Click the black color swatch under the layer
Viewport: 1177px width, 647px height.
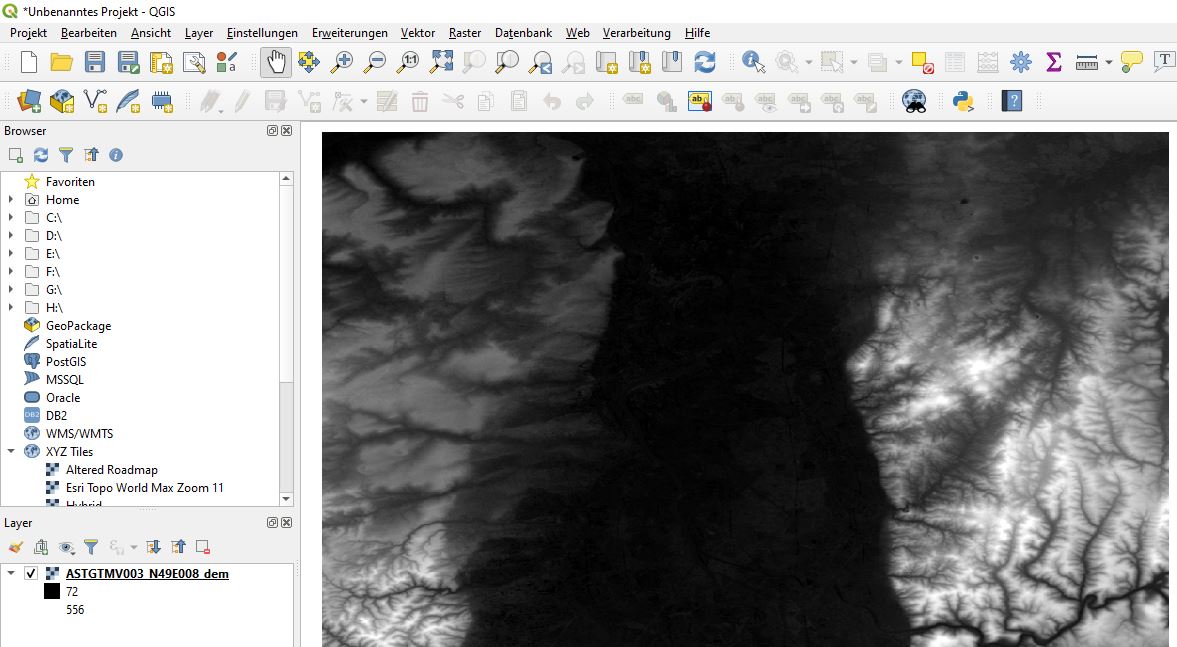pos(52,592)
